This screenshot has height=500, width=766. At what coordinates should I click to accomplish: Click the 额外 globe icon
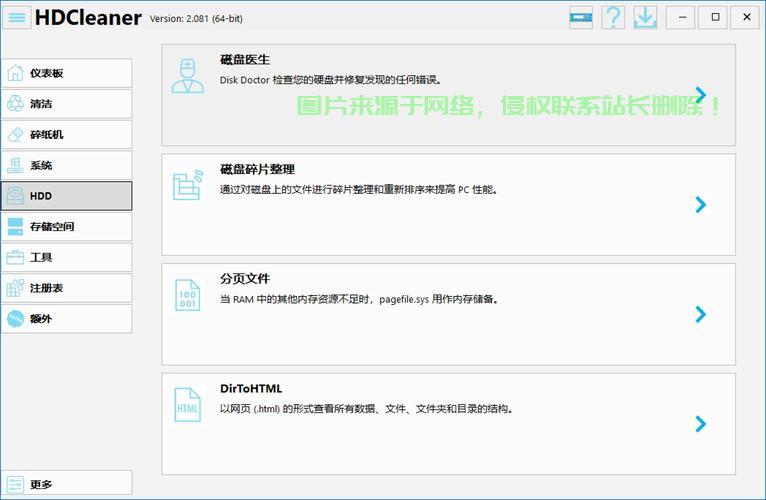[x=15, y=319]
